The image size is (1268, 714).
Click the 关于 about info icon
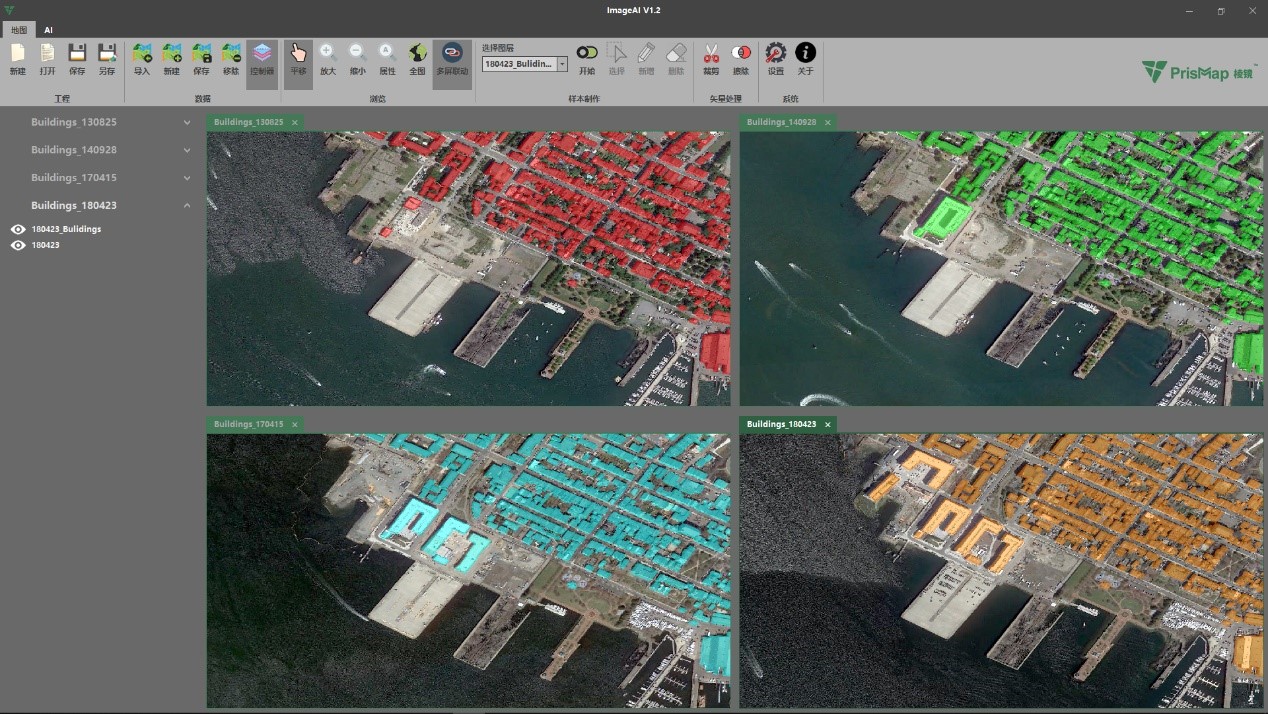(x=805, y=54)
